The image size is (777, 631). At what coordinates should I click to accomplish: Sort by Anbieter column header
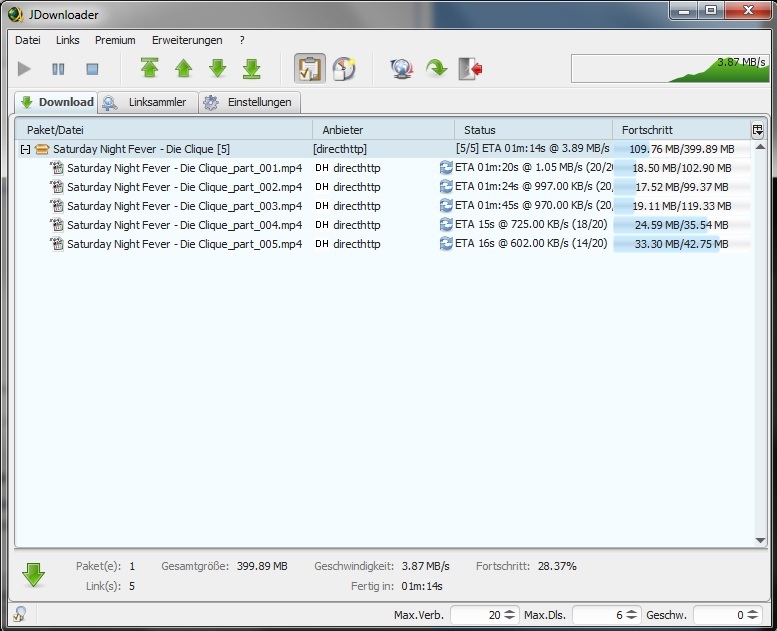[x=383, y=130]
